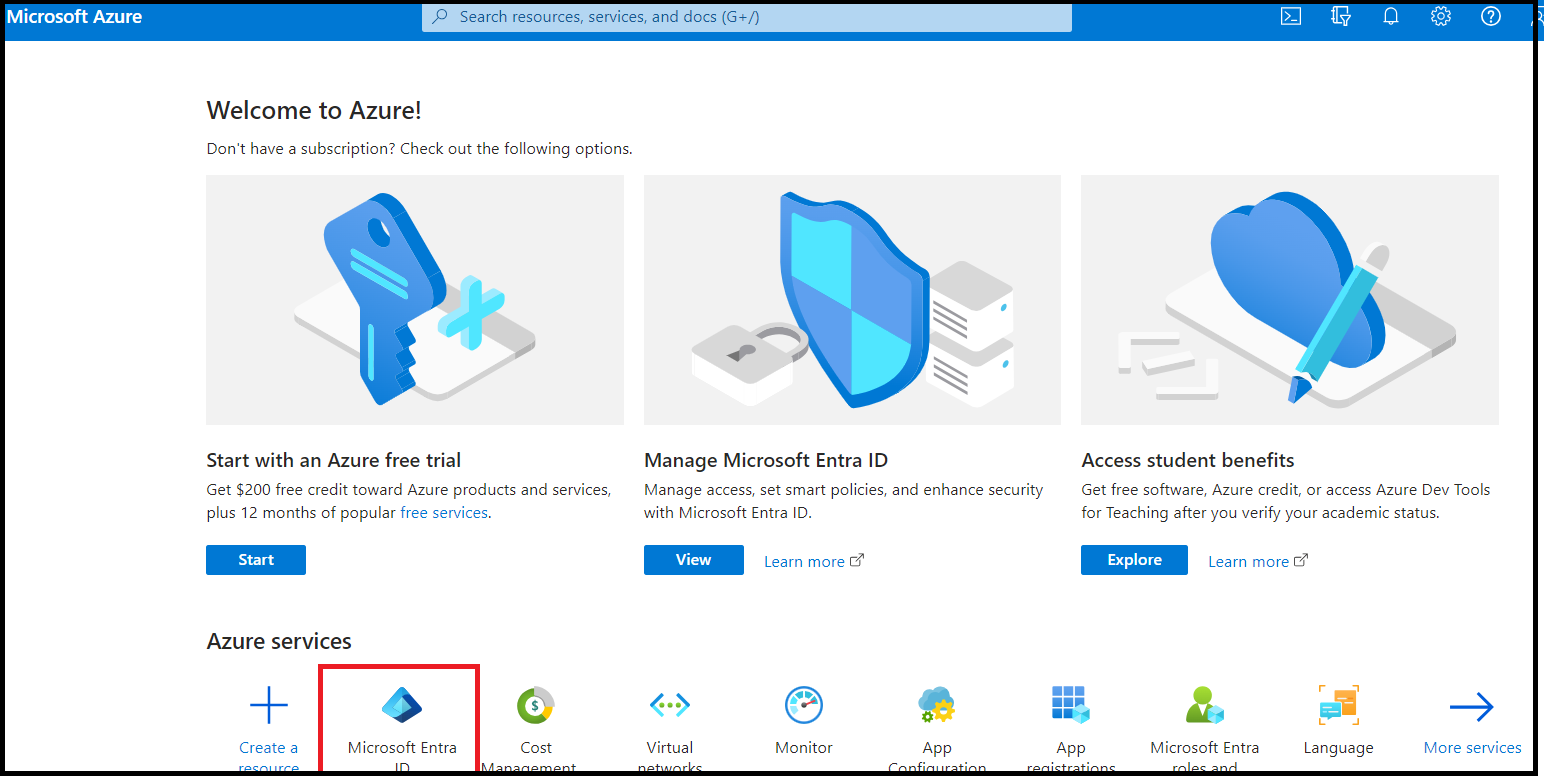The width and height of the screenshot is (1544, 778).
Task: Click the search magnifier icon
Action: pyautogui.click(x=440, y=16)
